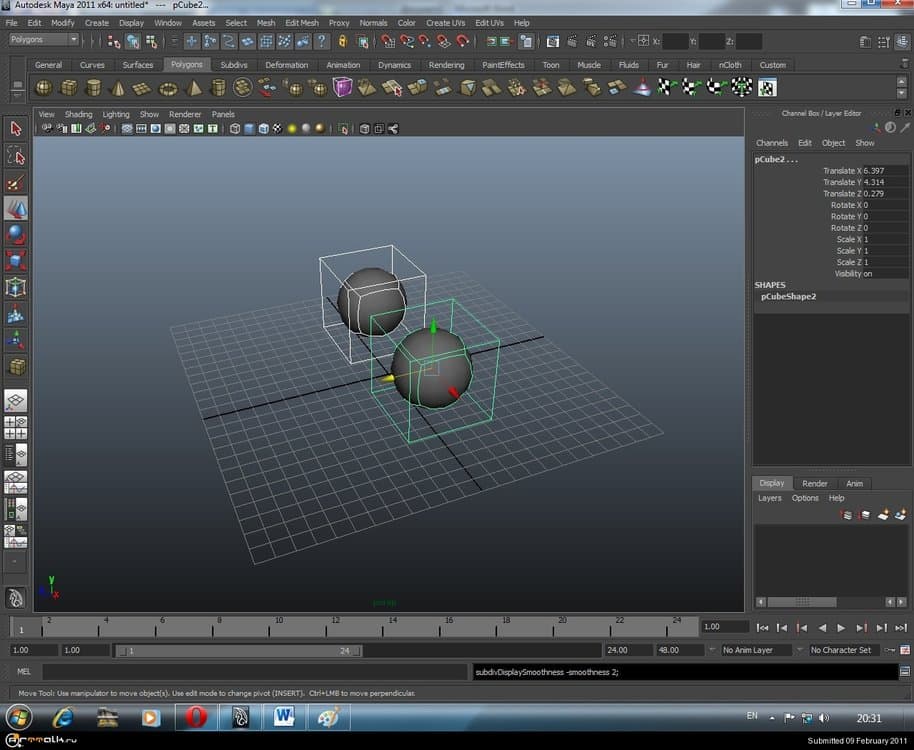Step forward one key
This screenshot has height=750, width=914.
pyautogui.click(x=862, y=628)
